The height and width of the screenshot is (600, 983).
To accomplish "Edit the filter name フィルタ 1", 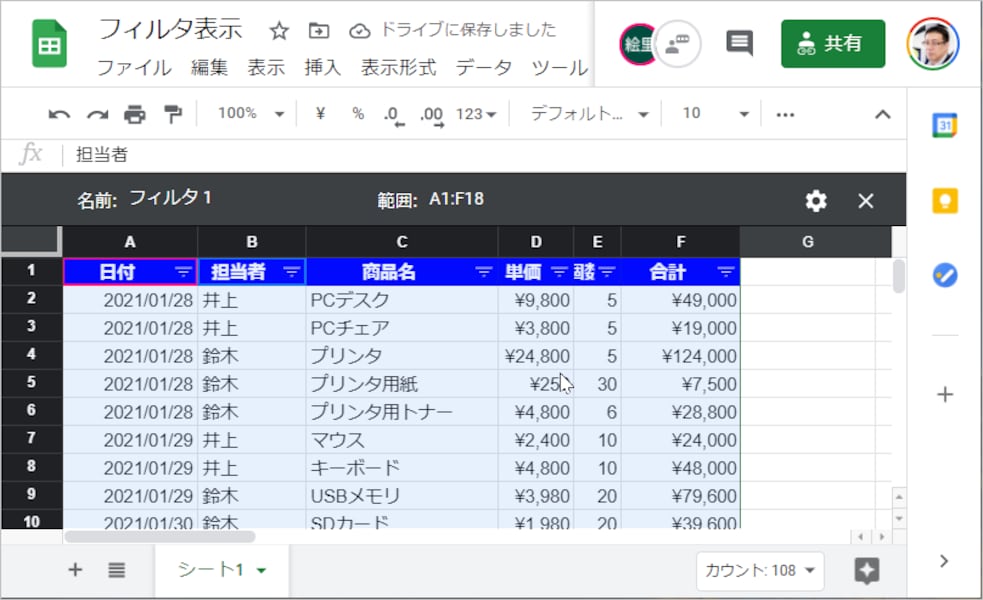I will tap(171, 198).
